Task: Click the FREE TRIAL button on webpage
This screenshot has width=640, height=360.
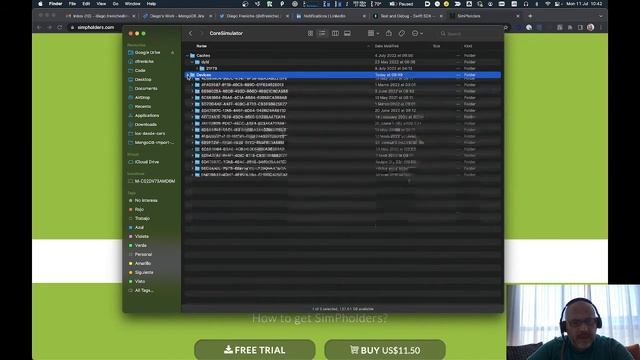Action: (x=255, y=350)
